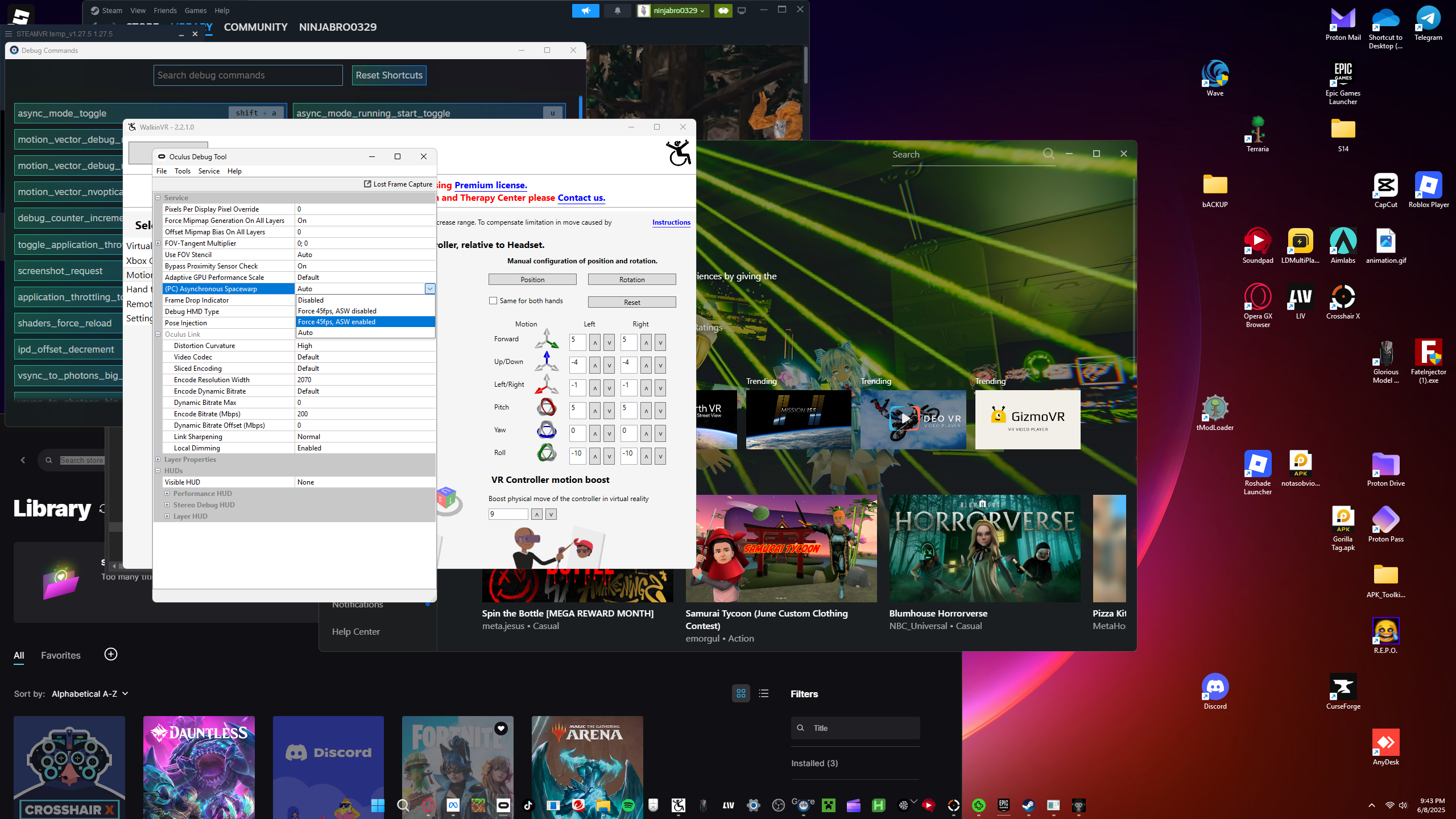Enable Same for both hands checkbox
The width and height of the screenshot is (1456, 819).
tap(493, 301)
